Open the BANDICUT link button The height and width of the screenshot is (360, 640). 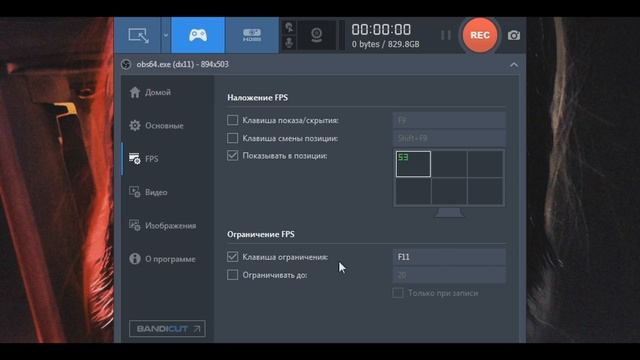coord(167,329)
